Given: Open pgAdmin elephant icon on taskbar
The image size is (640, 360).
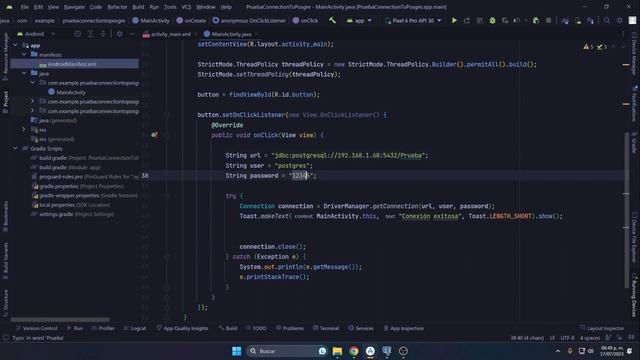Looking at the screenshot, I should click(x=387, y=351).
